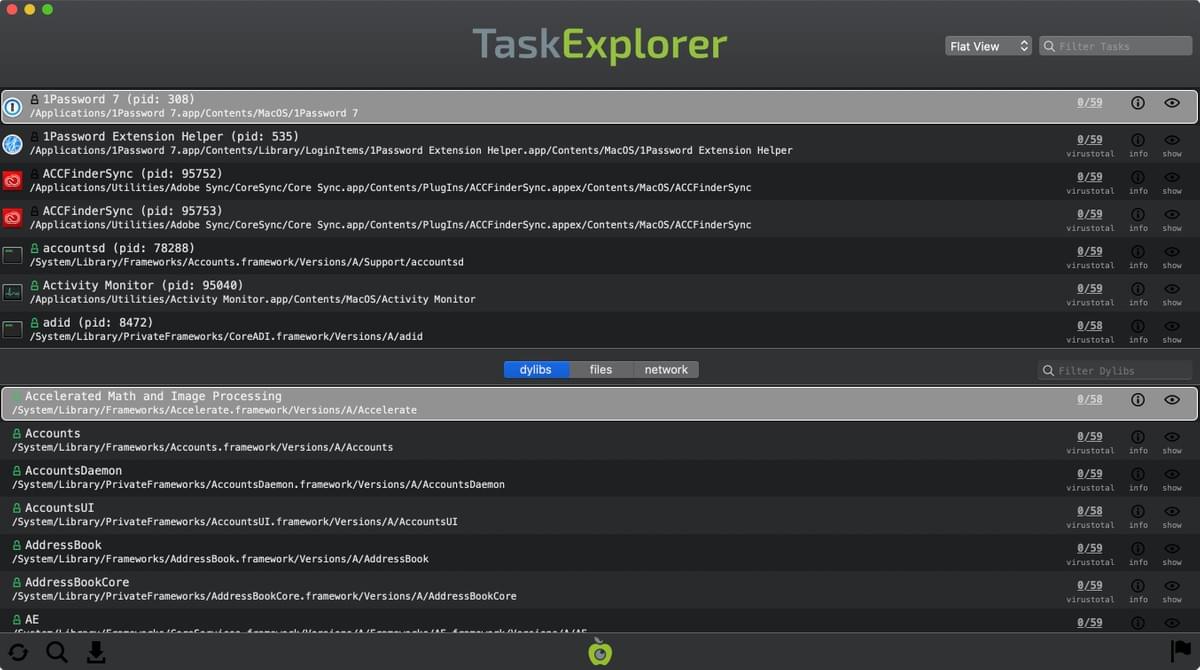Select the AccountsDaemon dylib row

point(600,477)
